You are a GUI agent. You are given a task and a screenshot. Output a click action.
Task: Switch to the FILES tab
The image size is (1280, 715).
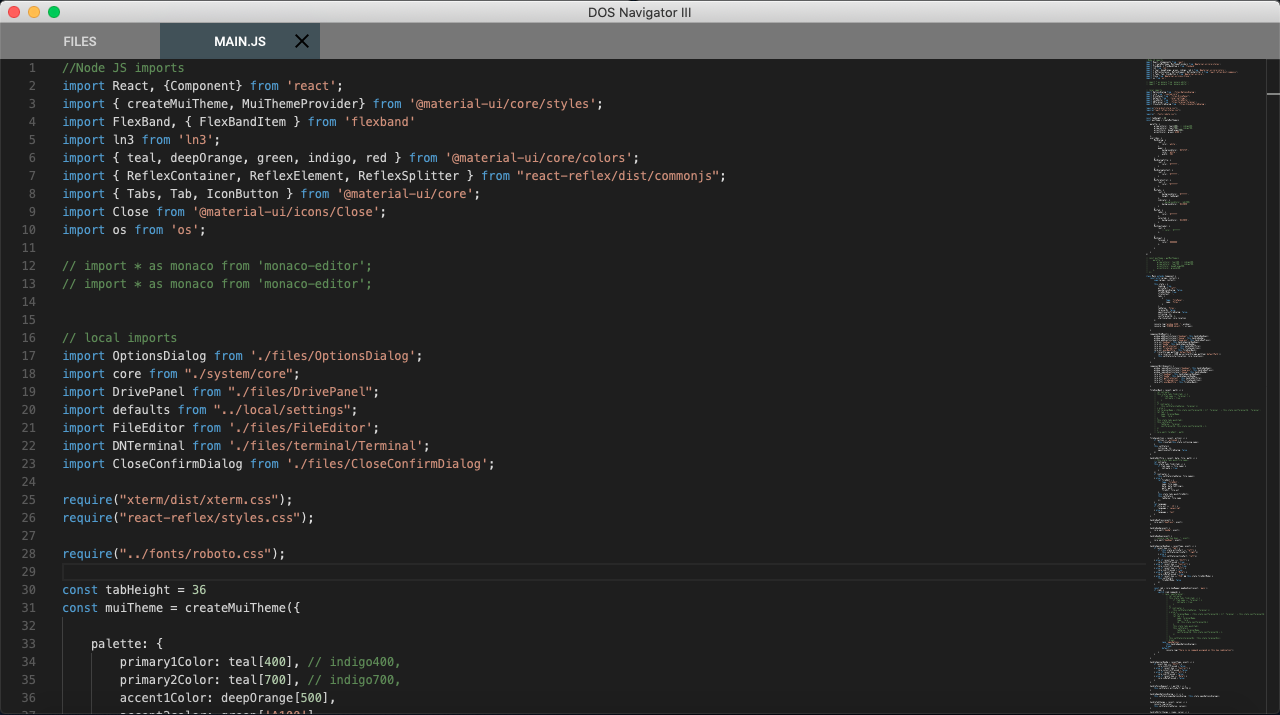coord(80,41)
